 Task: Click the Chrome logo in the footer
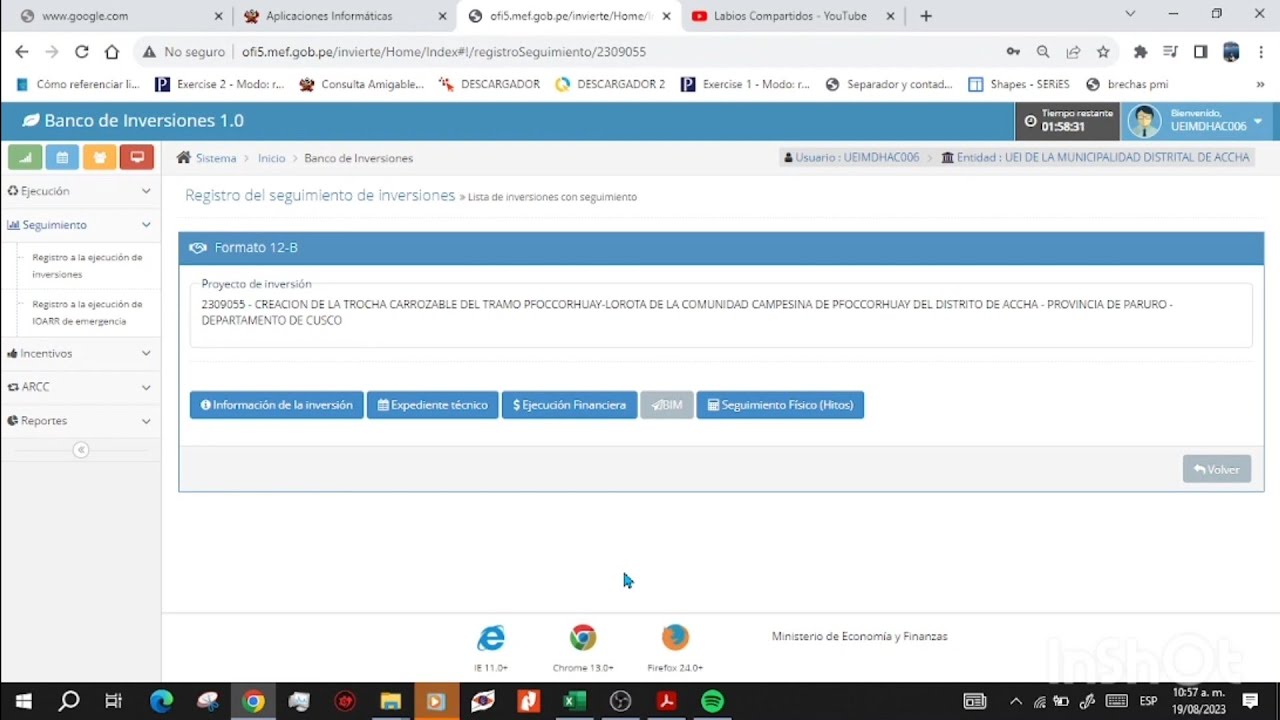(583, 637)
